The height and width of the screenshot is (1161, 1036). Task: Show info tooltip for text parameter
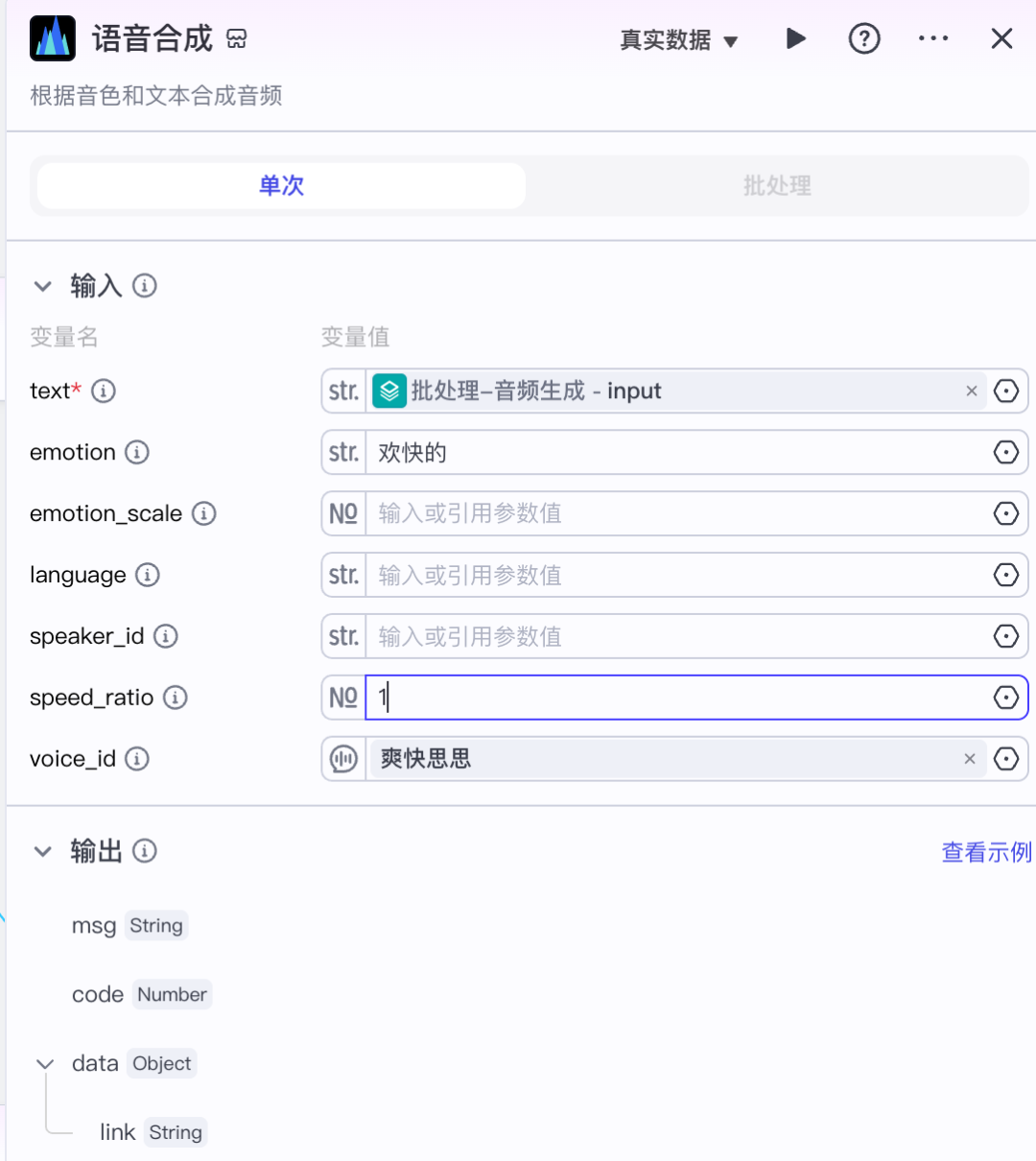[x=104, y=391]
